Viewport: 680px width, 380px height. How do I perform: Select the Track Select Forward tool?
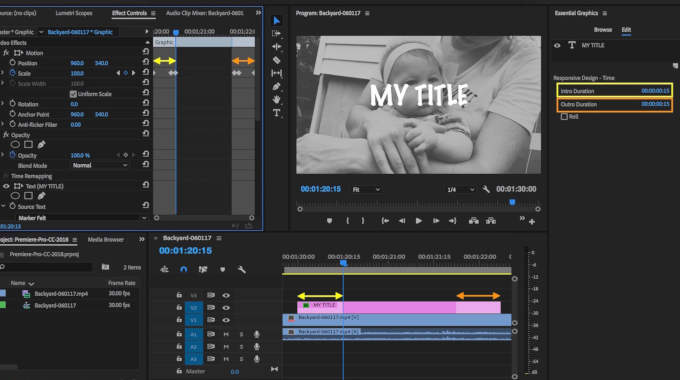[277, 33]
